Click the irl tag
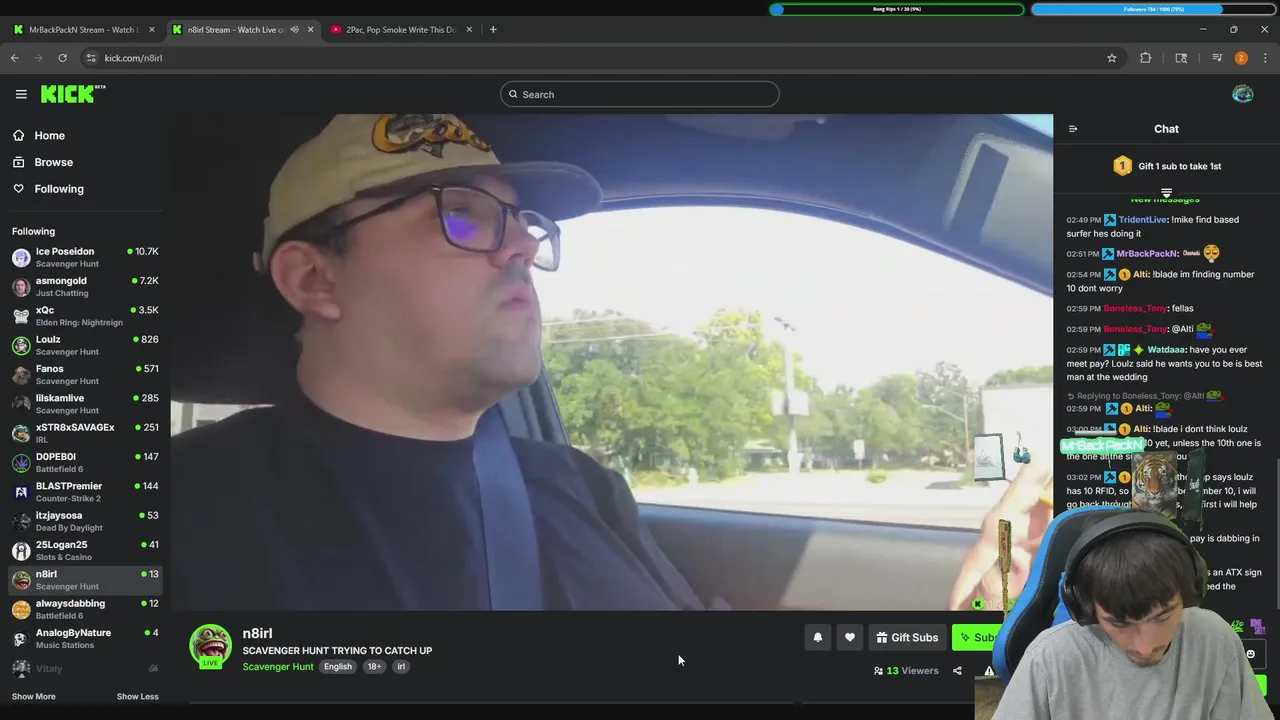 tap(401, 667)
